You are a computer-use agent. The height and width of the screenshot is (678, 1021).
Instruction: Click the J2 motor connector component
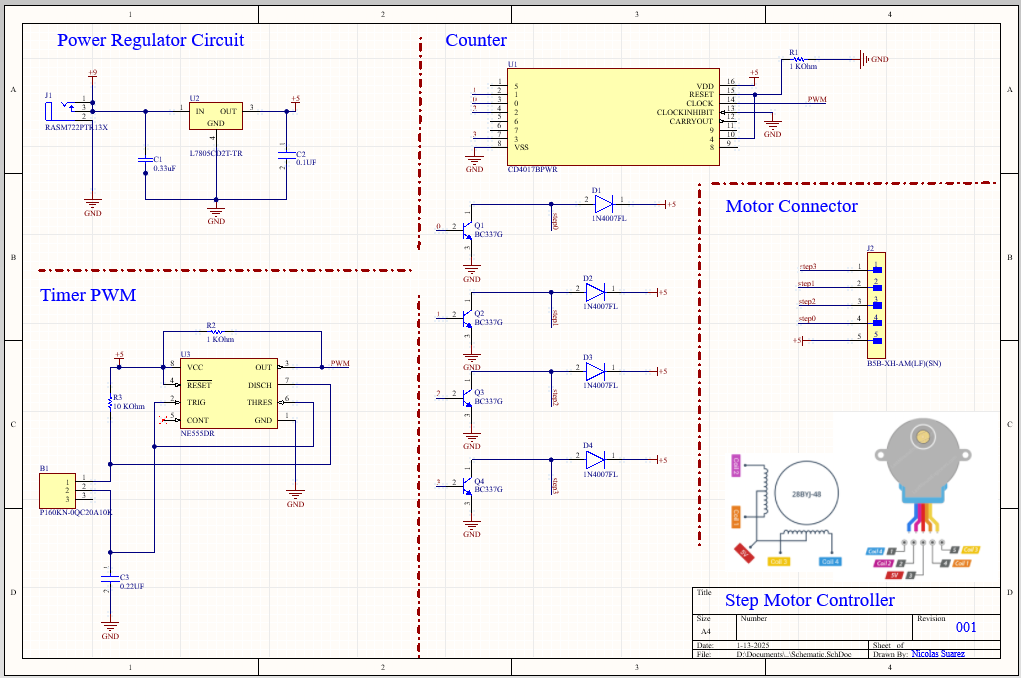point(876,304)
